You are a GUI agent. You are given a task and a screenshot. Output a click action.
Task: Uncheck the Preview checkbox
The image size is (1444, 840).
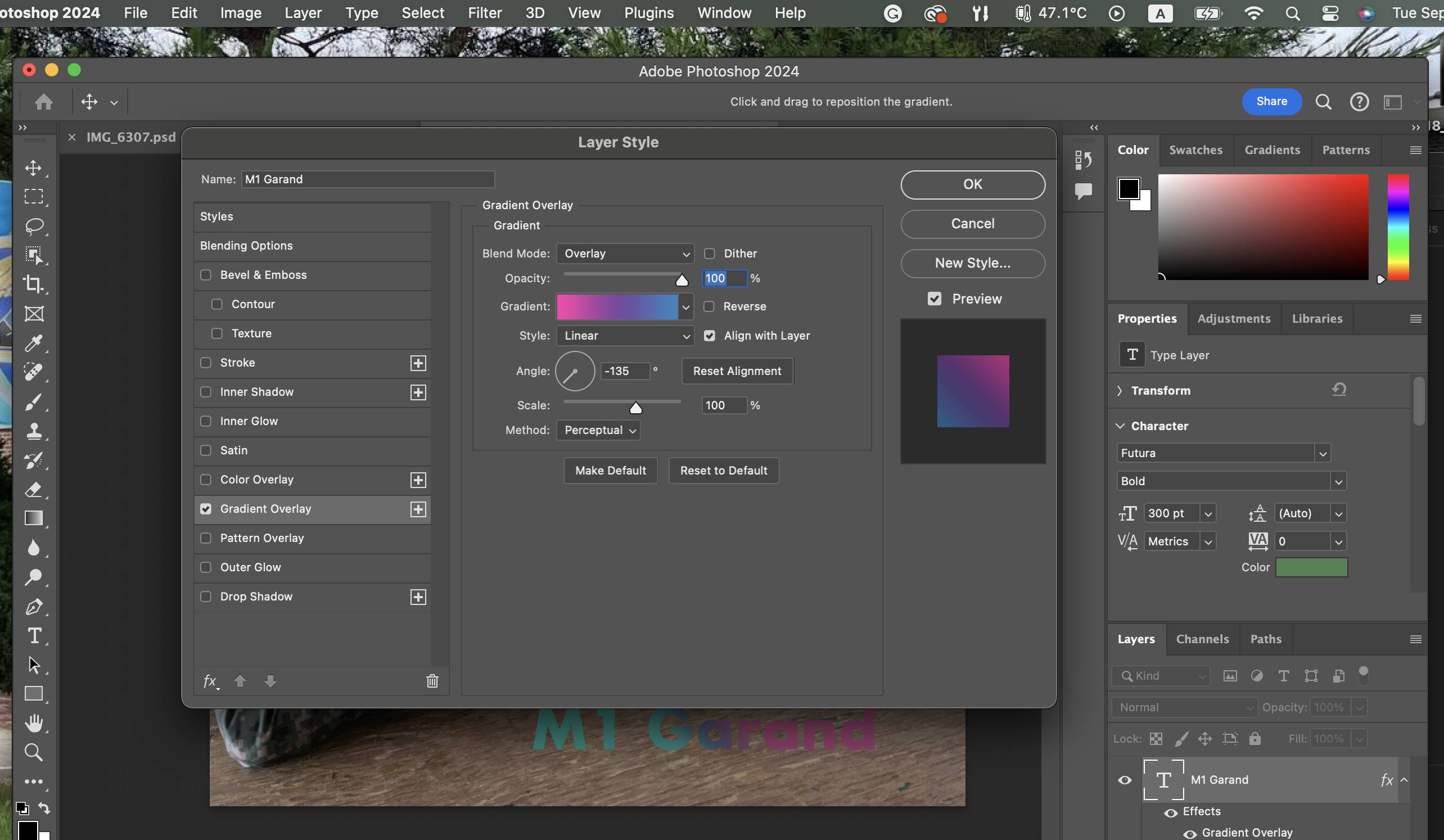(x=935, y=299)
